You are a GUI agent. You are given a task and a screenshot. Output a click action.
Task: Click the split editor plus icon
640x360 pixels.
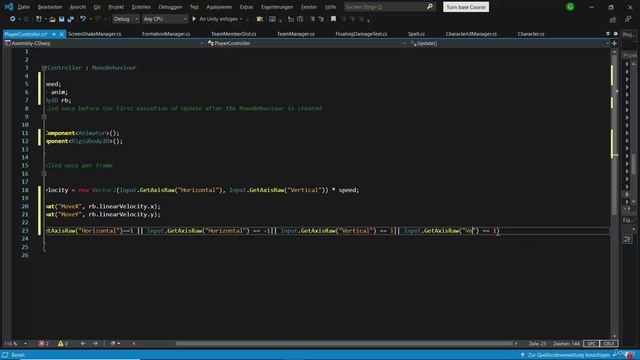pyautogui.click(x=614, y=43)
